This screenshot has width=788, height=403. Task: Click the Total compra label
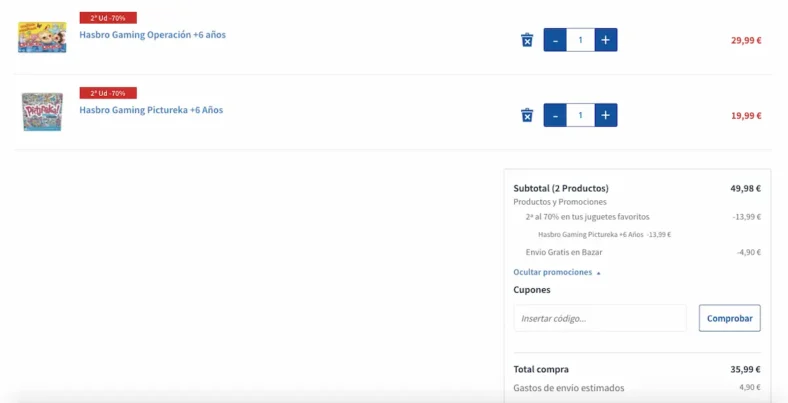[541, 369]
